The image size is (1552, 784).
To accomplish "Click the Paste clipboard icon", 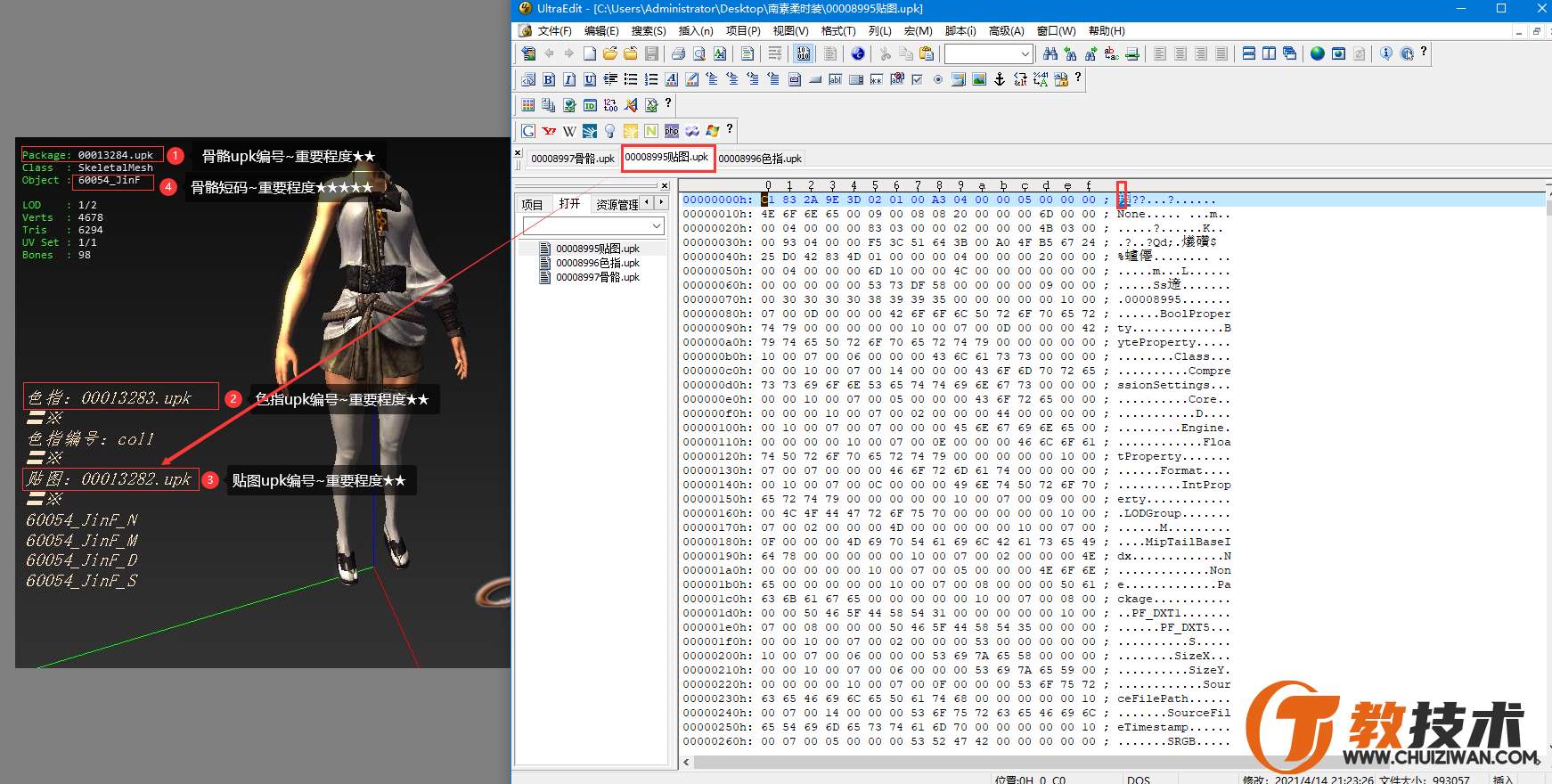I will click(x=927, y=54).
